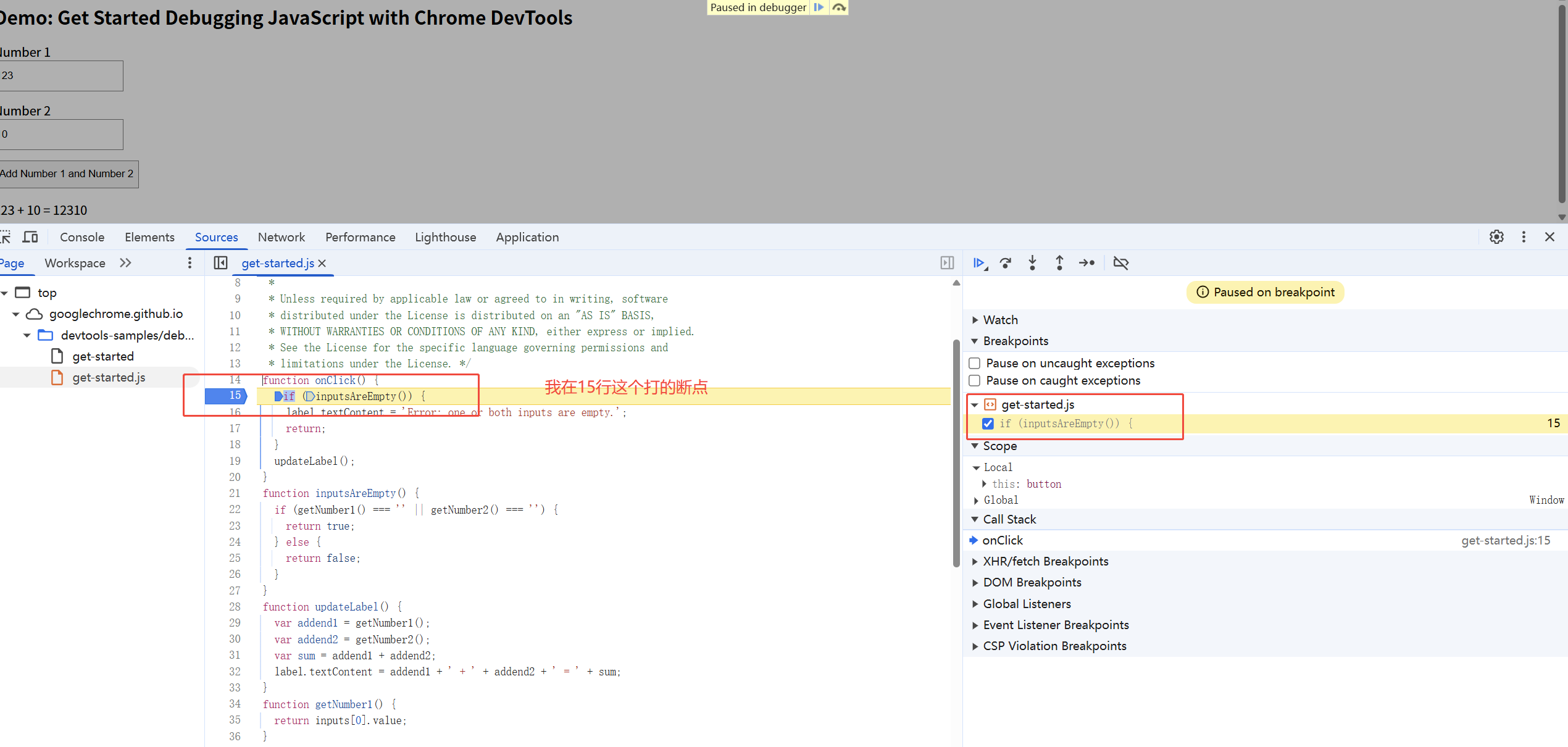
Task: Enable Pause on caught exceptions
Action: [x=975, y=380]
